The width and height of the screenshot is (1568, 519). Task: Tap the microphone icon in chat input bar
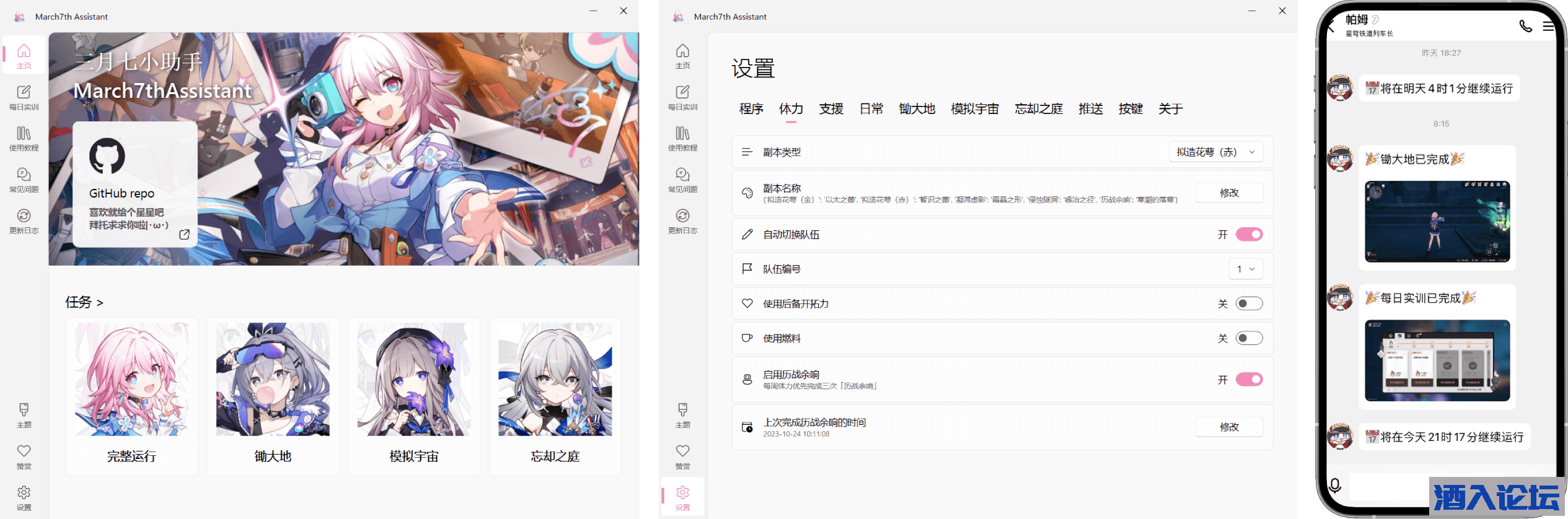coord(1335,486)
